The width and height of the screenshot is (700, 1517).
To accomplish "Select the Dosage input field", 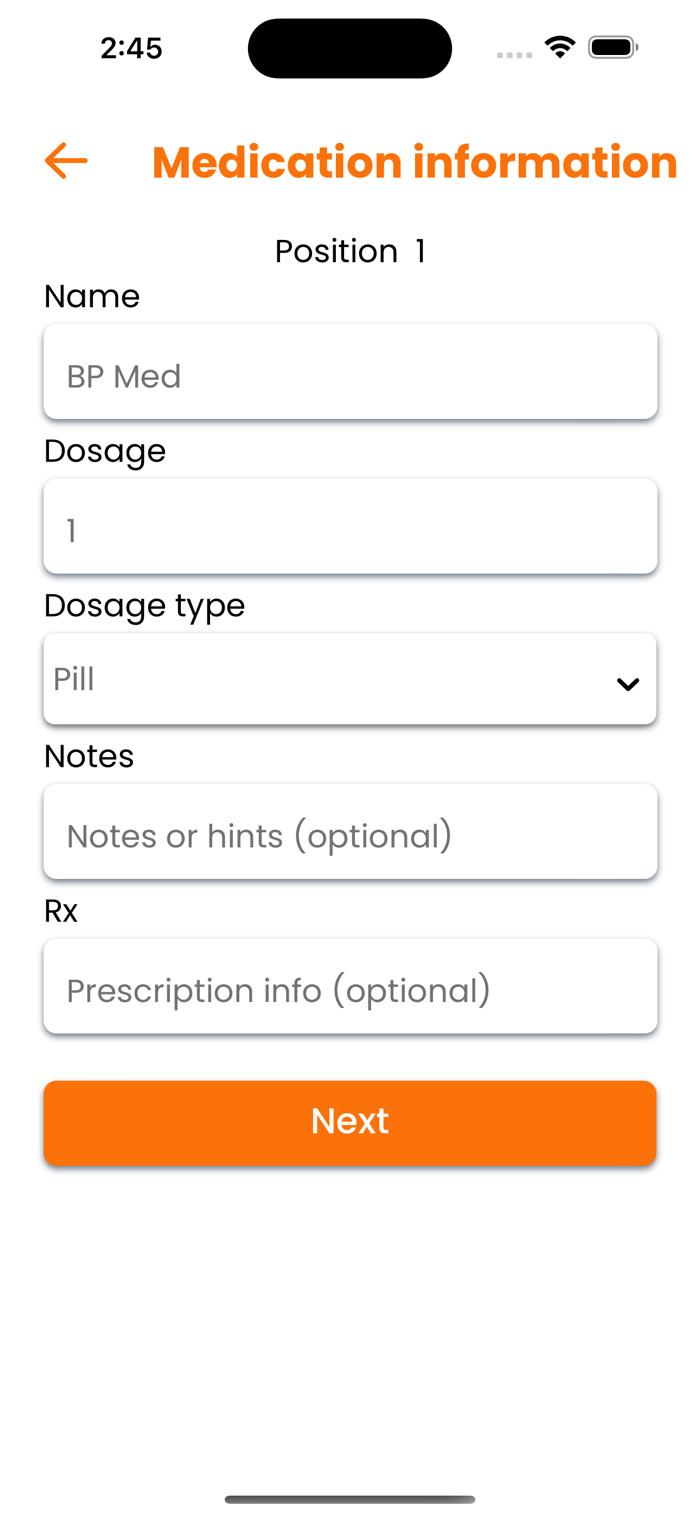I will coord(350,527).
